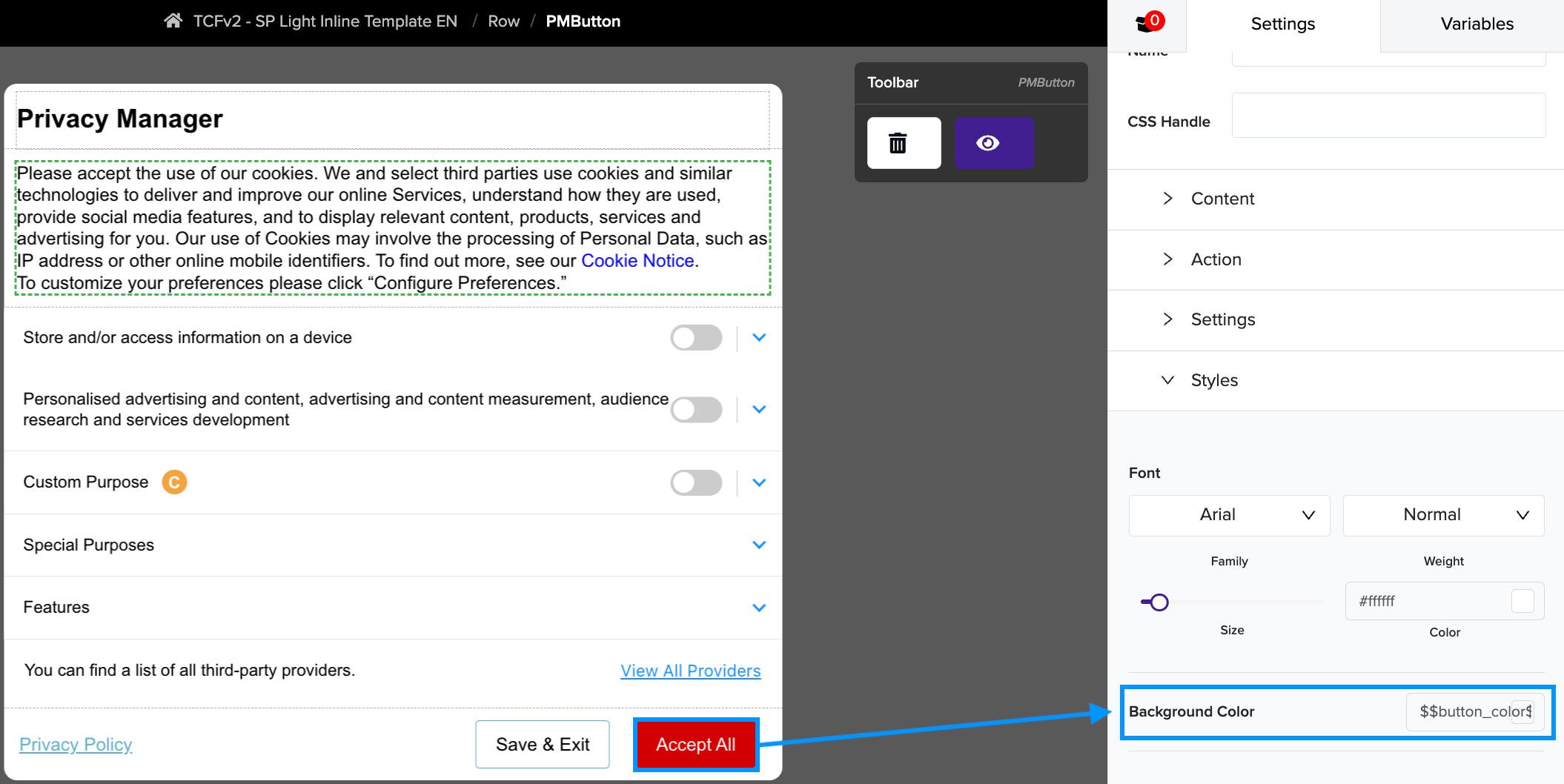Image resolution: width=1564 pixels, height=784 pixels.
Task: Expand the Content settings section
Action: pyautogui.click(x=1336, y=199)
